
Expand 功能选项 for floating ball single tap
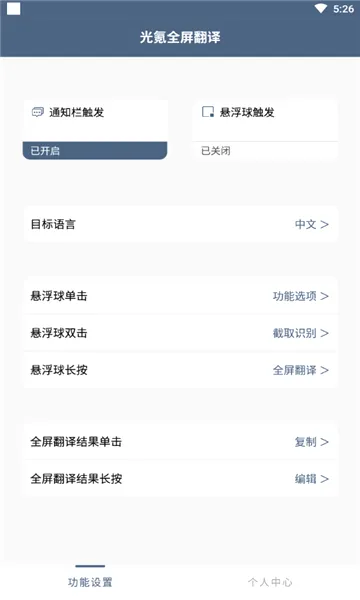[x=301, y=296]
